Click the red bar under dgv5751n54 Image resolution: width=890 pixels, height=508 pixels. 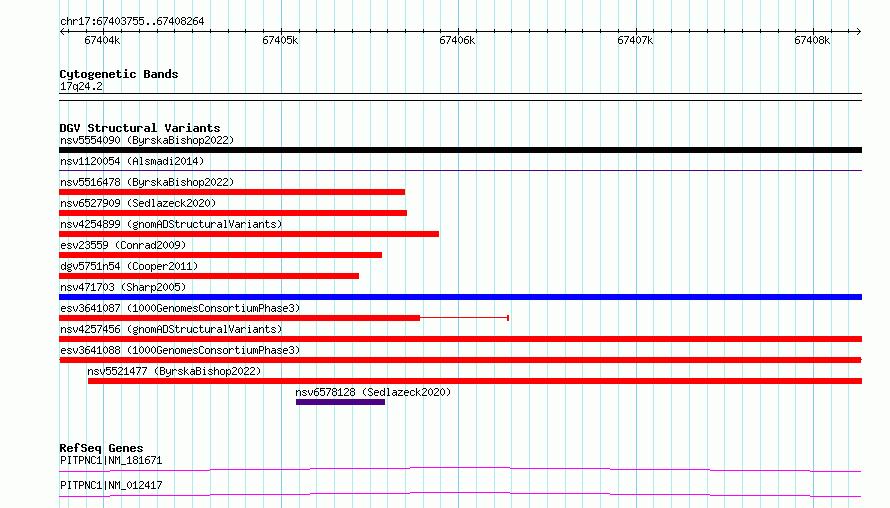[209, 276]
